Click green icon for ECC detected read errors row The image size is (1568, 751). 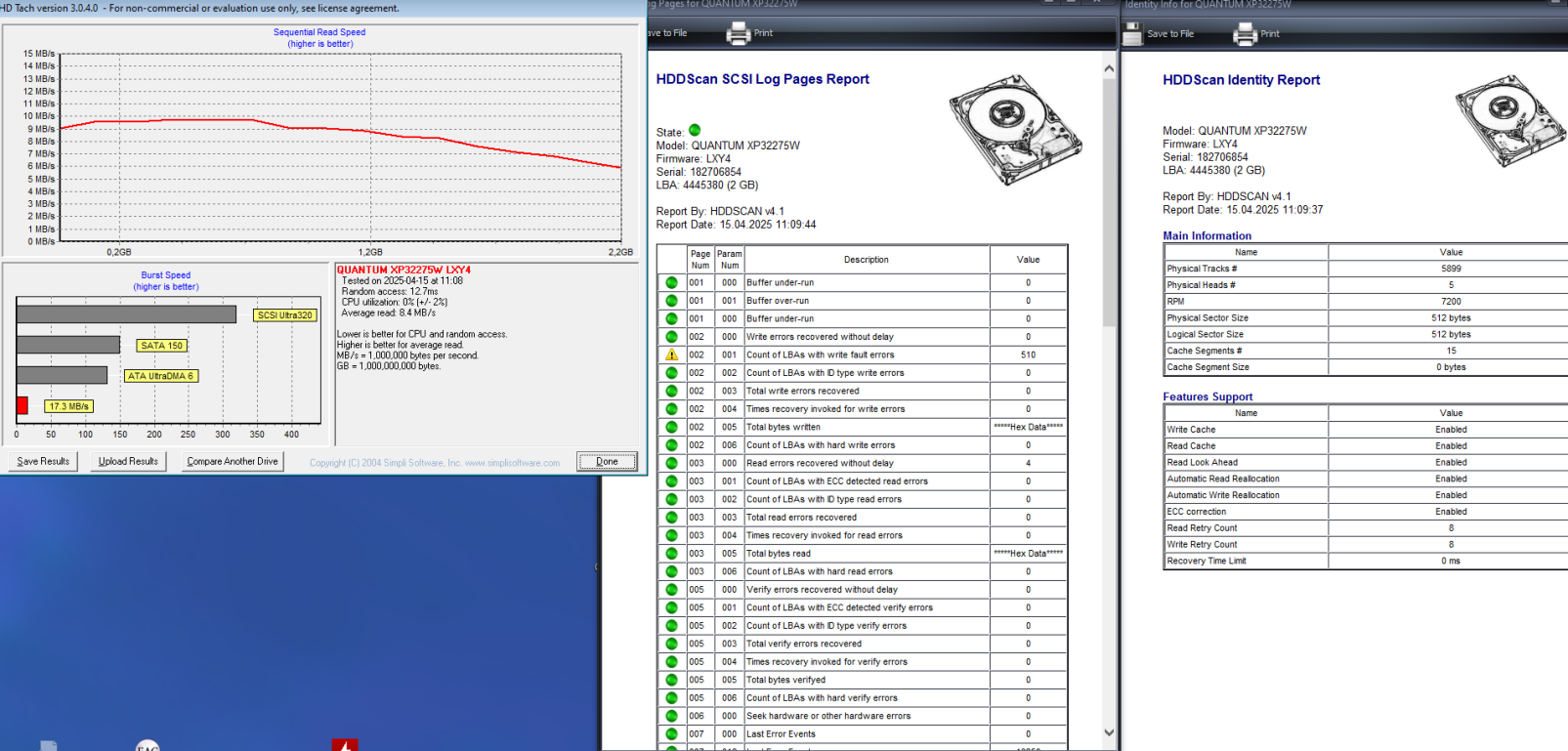point(671,481)
